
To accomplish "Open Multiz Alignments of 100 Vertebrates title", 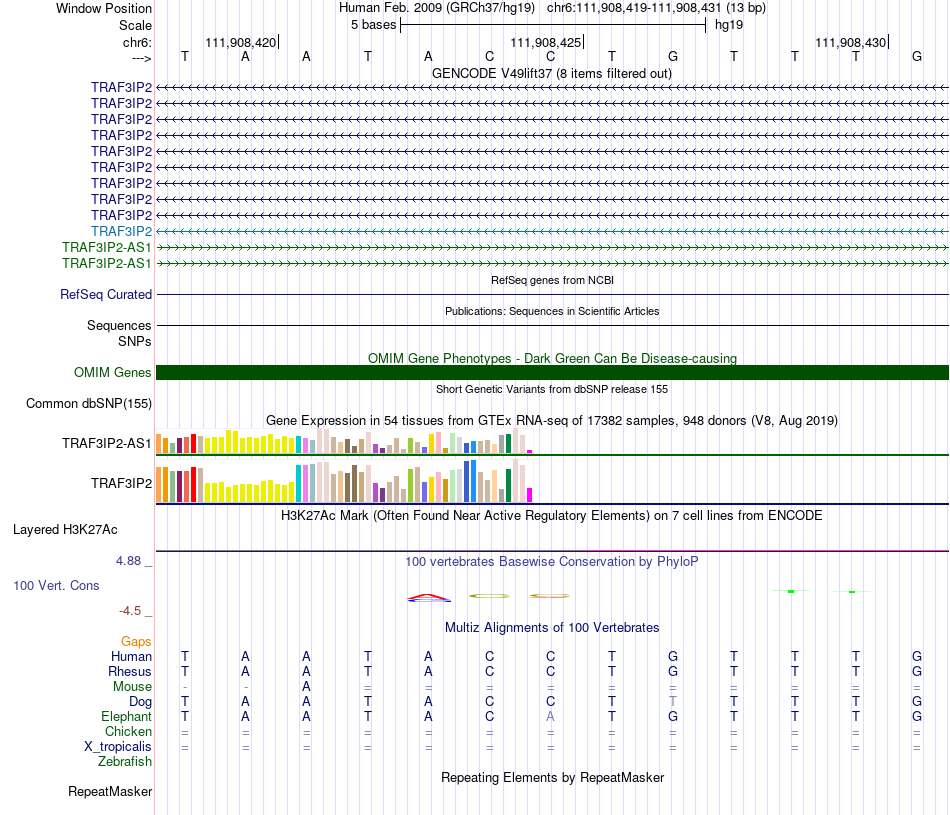I will click(552, 628).
